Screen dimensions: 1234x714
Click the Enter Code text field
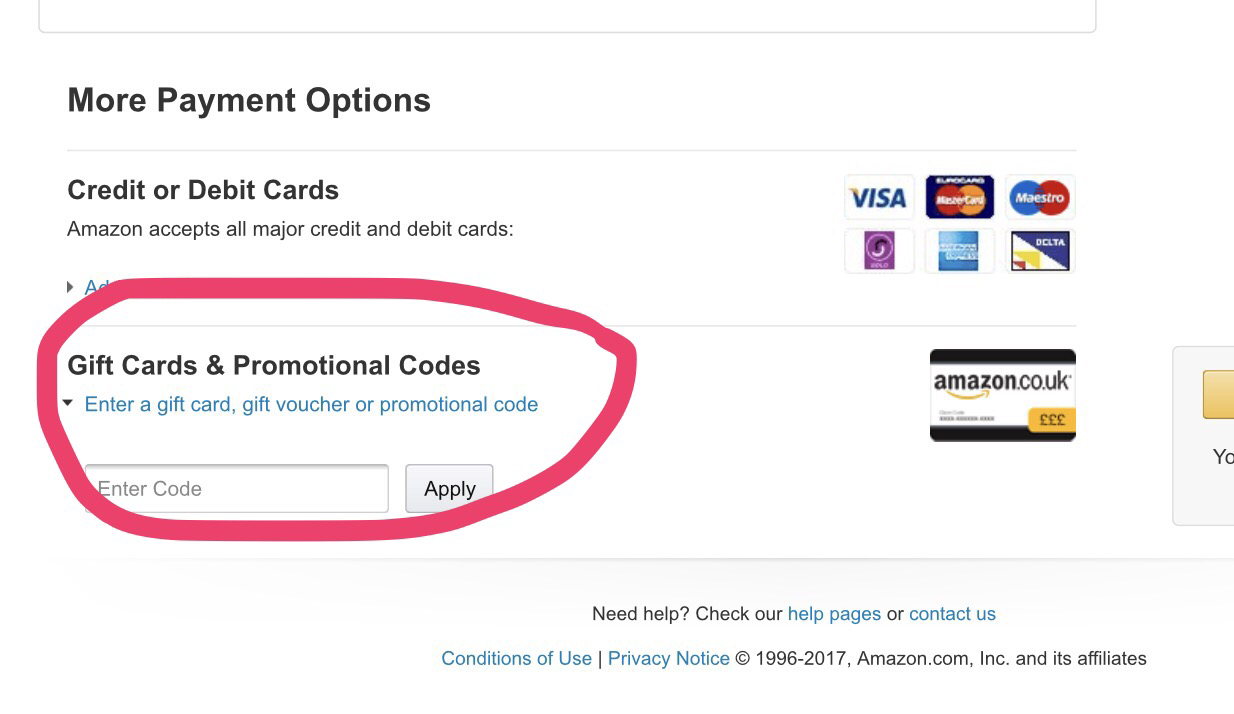coord(237,489)
